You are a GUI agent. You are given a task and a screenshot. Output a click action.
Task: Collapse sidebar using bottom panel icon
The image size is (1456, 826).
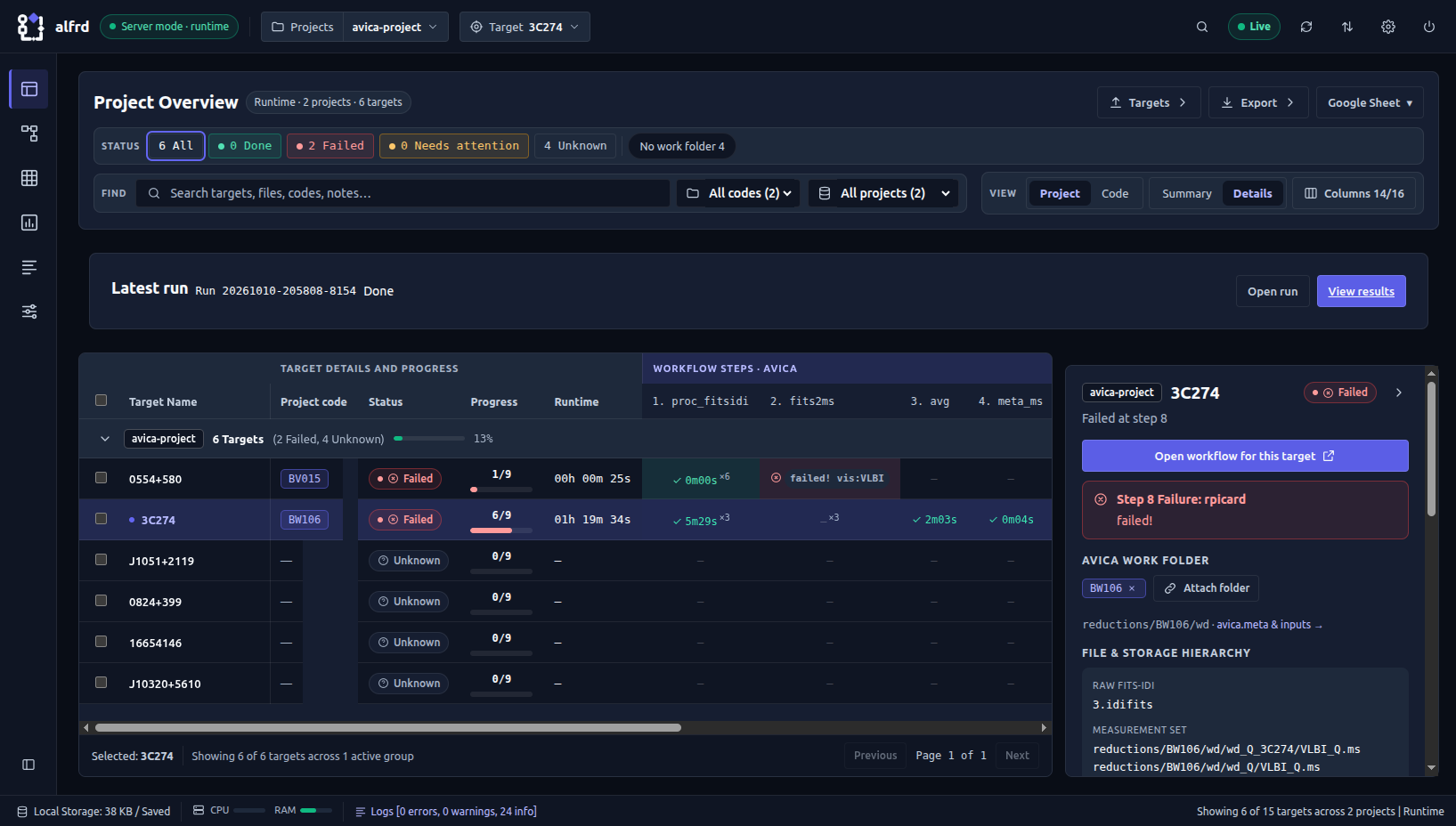pyautogui.click(x=28, y=765)
